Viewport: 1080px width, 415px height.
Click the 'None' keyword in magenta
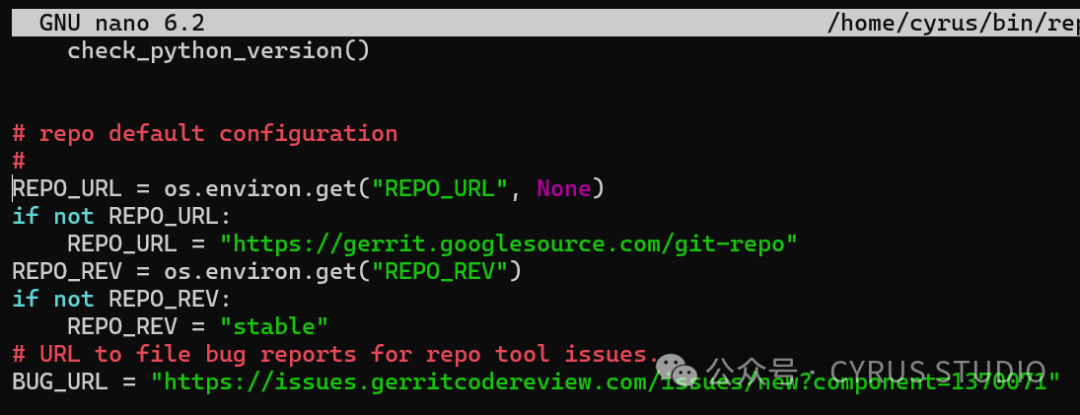[x=563, y=189]
